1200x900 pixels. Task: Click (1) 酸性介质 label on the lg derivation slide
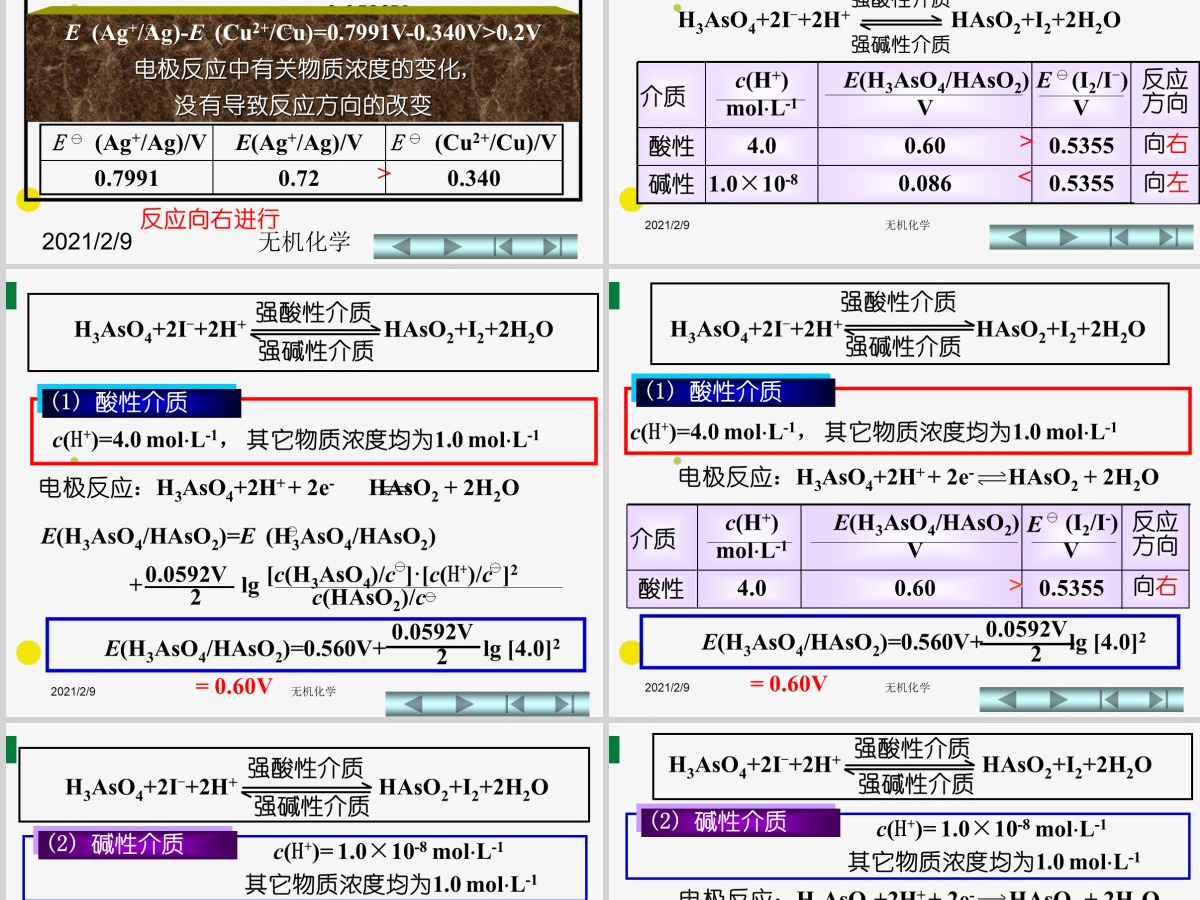139,402
